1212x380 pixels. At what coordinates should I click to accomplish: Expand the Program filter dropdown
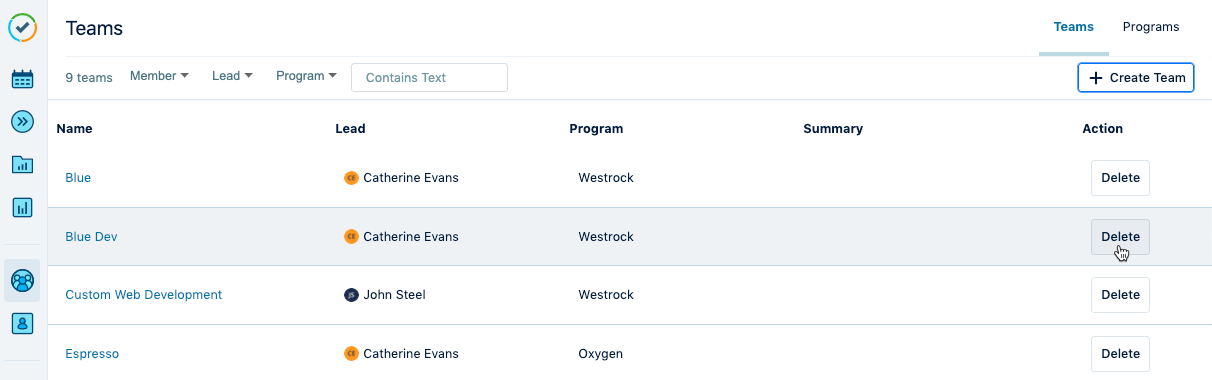pyautogui.click(x=306, y=76)
